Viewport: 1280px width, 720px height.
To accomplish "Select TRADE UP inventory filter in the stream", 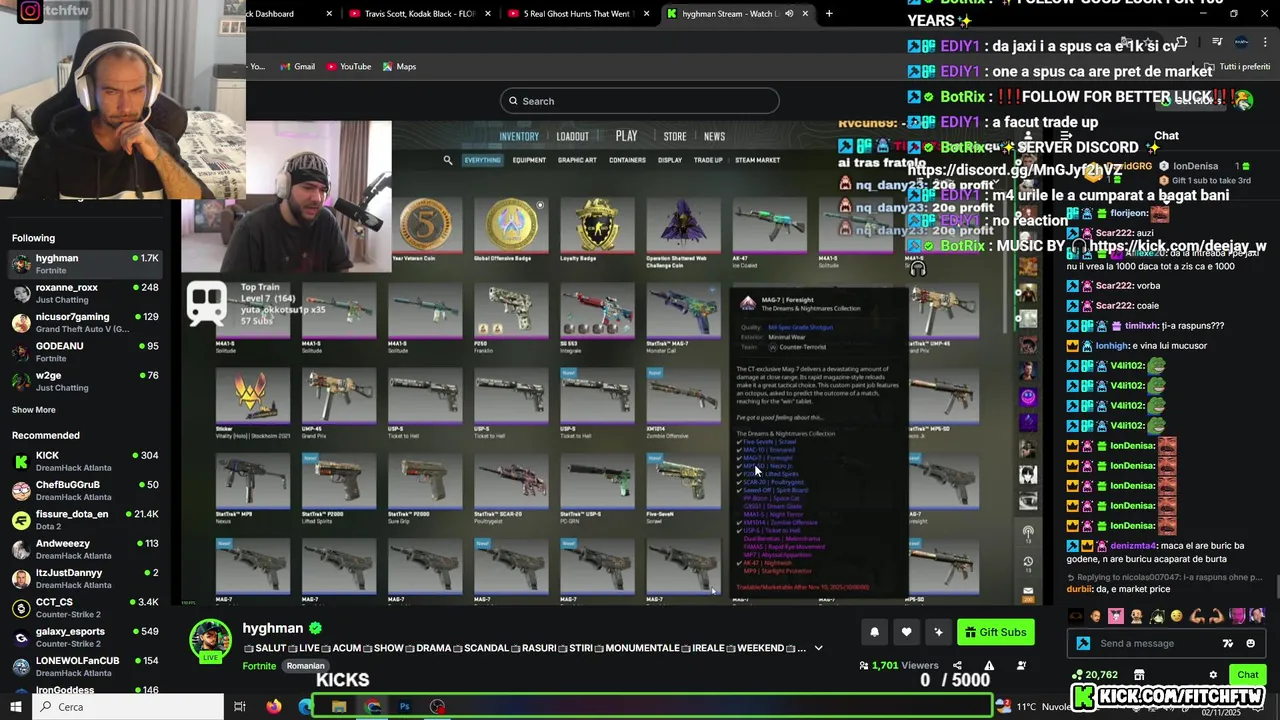I will 708,160.
